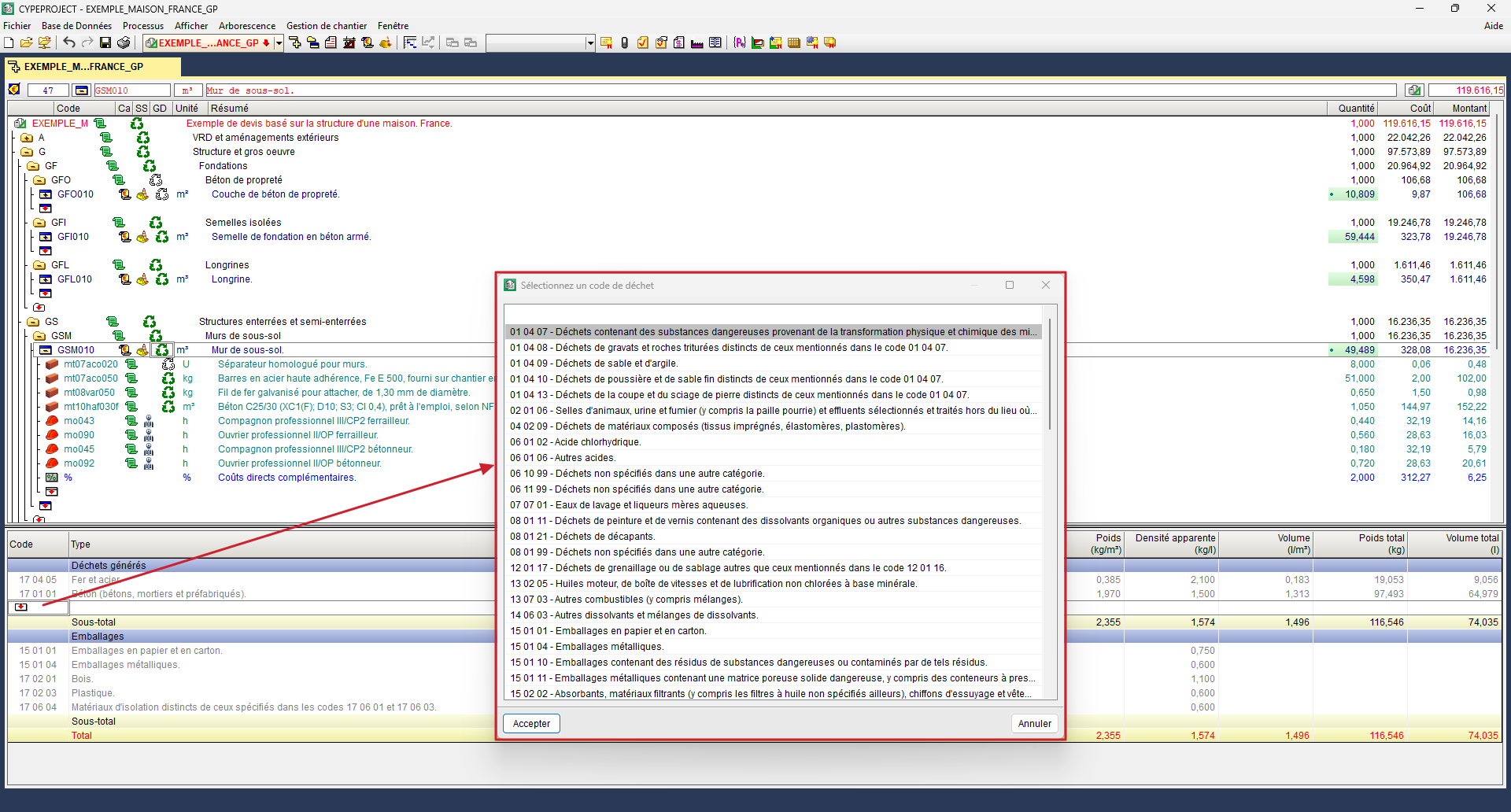Click the 'Mur de sous-sol.' summary input field
The width and height of the screenshot is (1511, 812).
click(x=801, y=90)
